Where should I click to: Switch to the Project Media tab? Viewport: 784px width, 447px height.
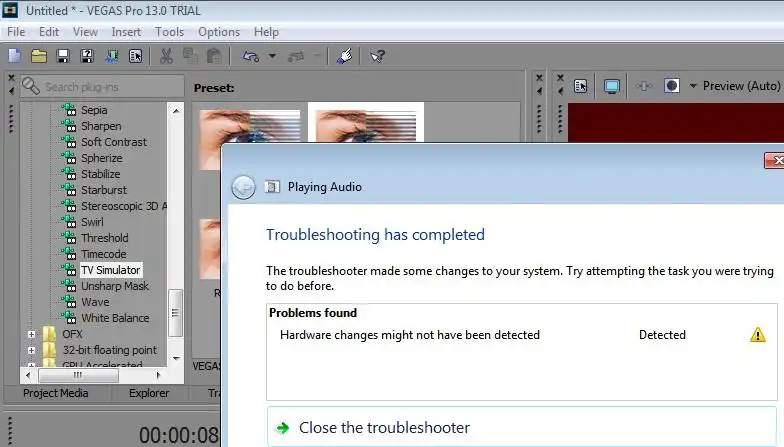tap(56, 393)
